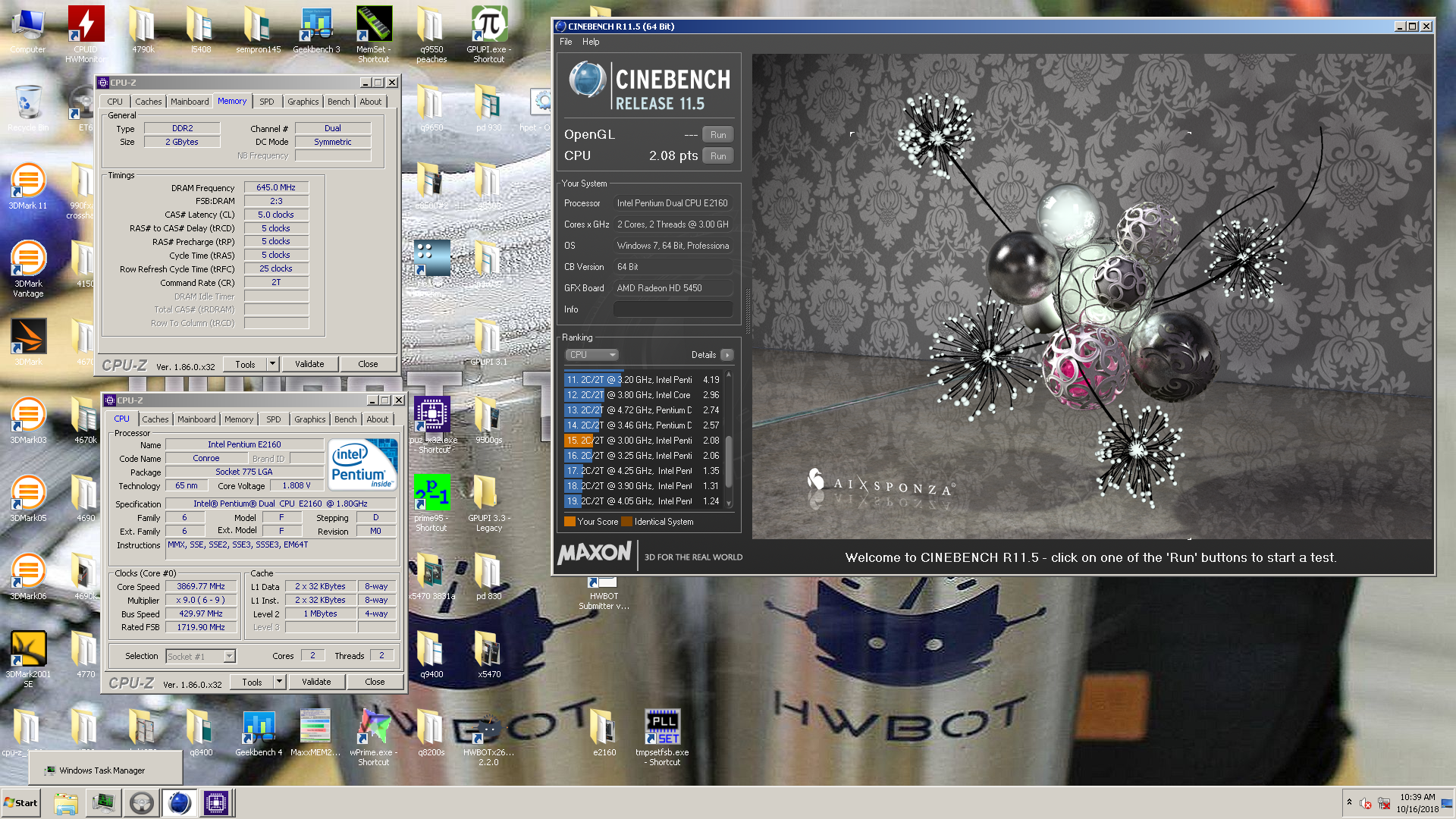Switch to SPD tab in upper CPU-Z window
1456x819 pixels.
click(x=267, y=102)
